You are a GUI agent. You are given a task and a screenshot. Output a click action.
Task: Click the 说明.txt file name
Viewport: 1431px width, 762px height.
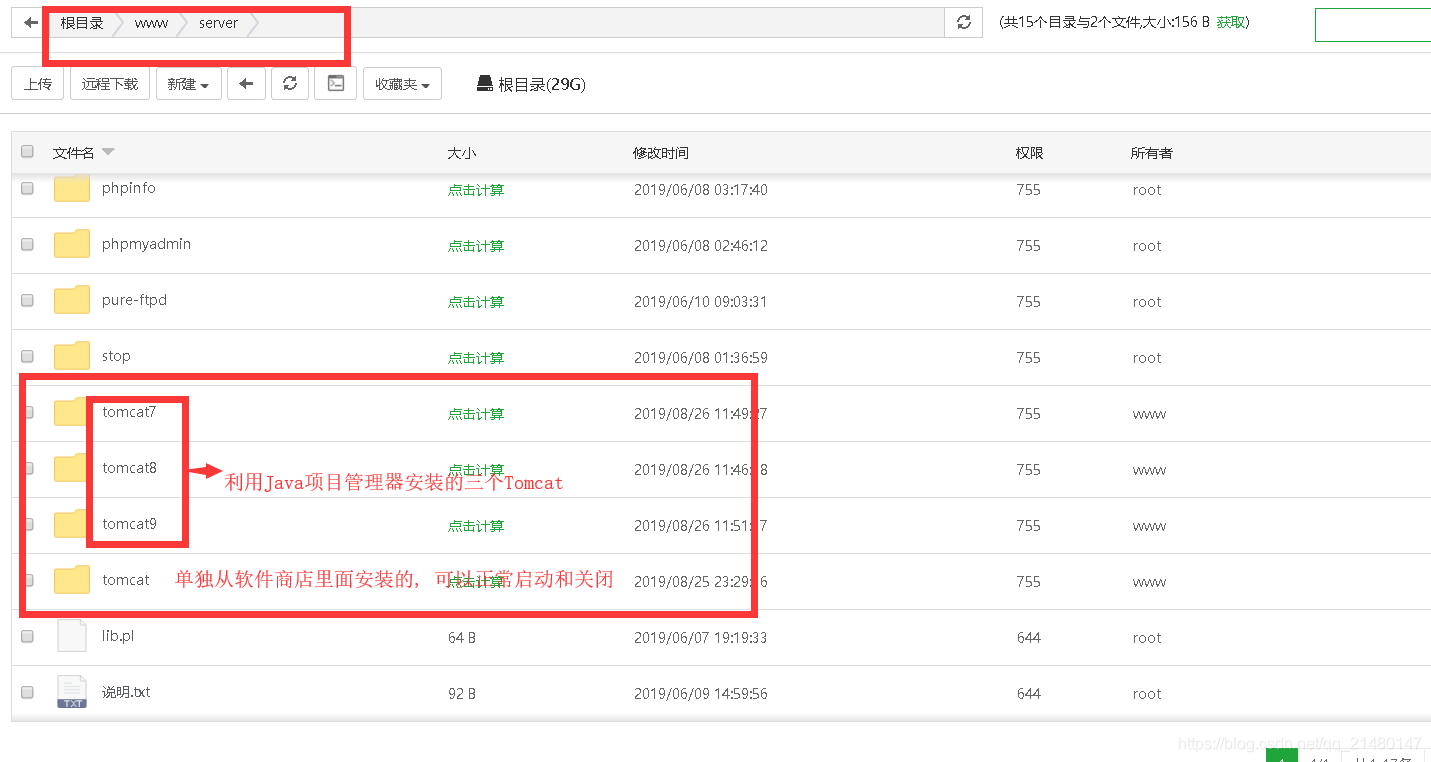[x=126, y=692]
